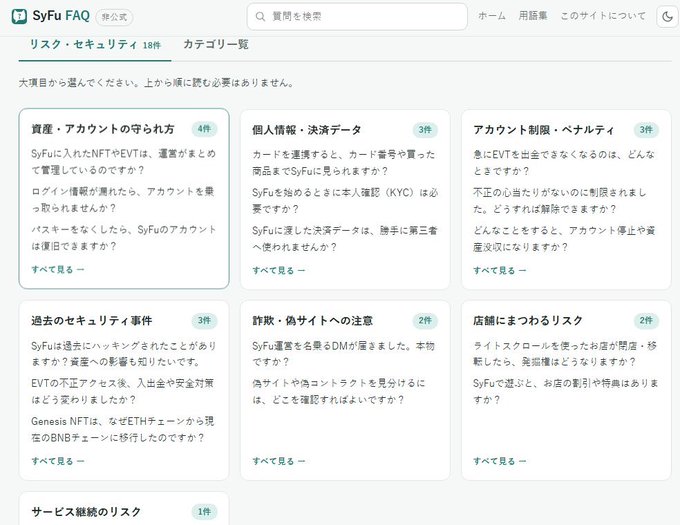This screenshot has height=525, width=680.
Task: Focus the 質問を検索 search field
Action: (x=357, y=16)
